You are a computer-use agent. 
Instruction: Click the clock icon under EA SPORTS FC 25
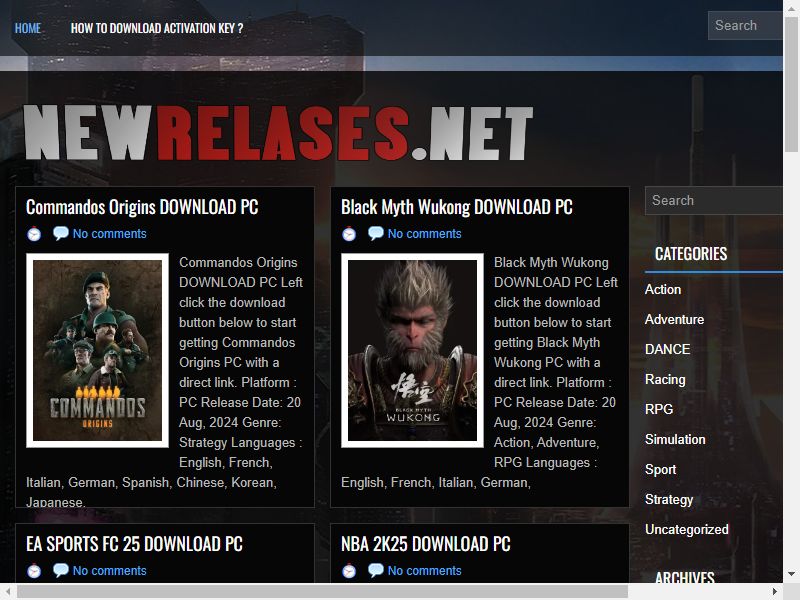coord(34,570)
